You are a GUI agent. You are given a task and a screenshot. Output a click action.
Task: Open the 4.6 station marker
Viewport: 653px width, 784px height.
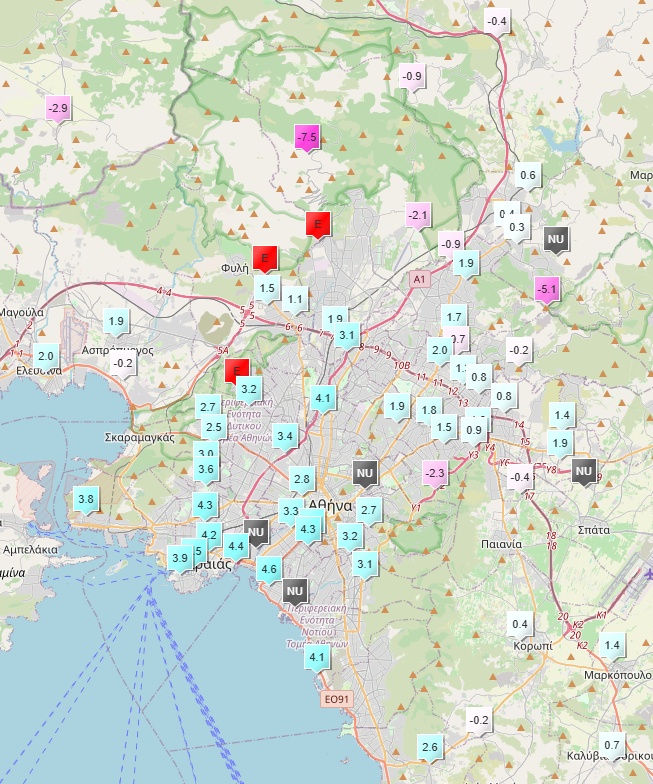tap(269, 570)
